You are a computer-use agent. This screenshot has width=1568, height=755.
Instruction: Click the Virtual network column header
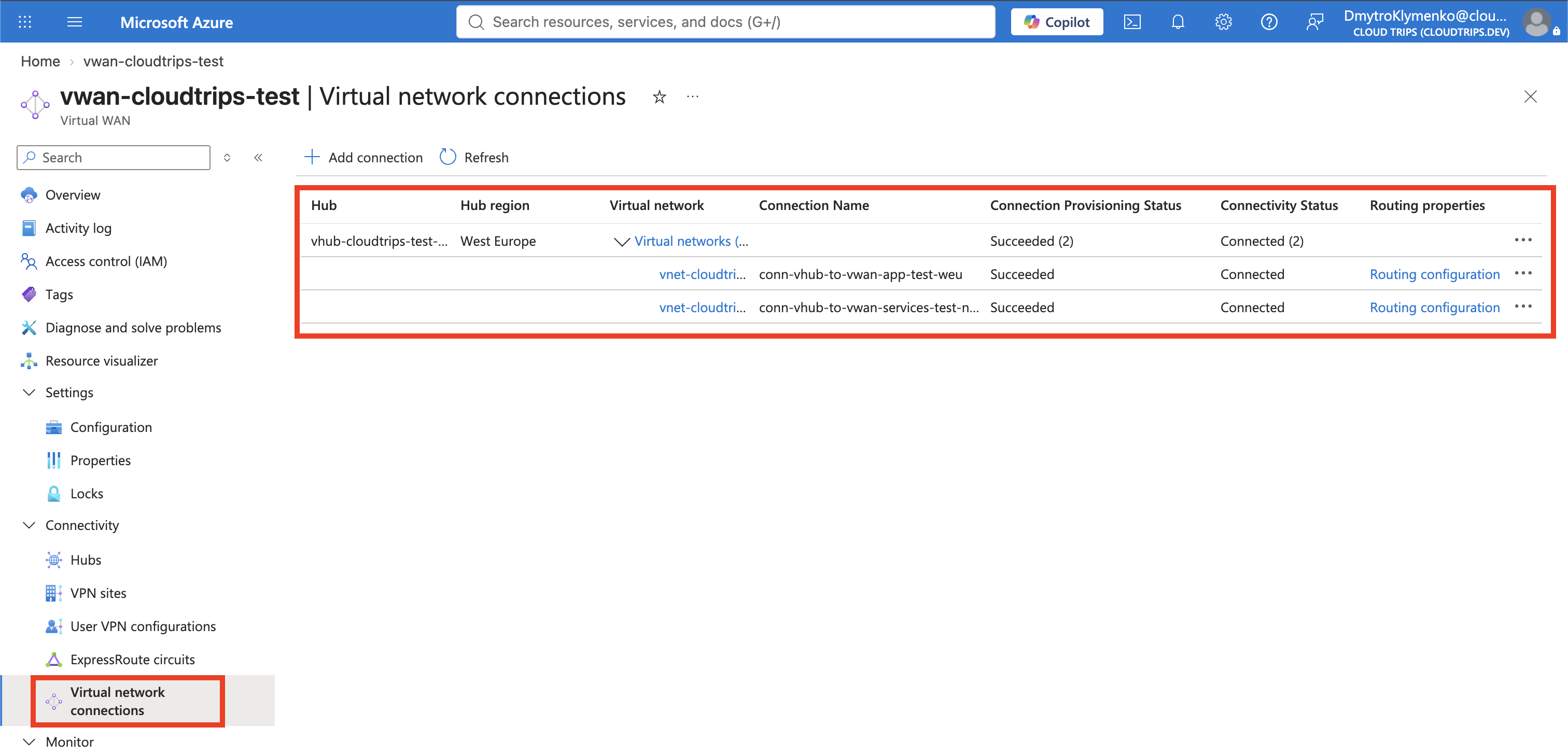pyautogui.click(x=657, y=206)
